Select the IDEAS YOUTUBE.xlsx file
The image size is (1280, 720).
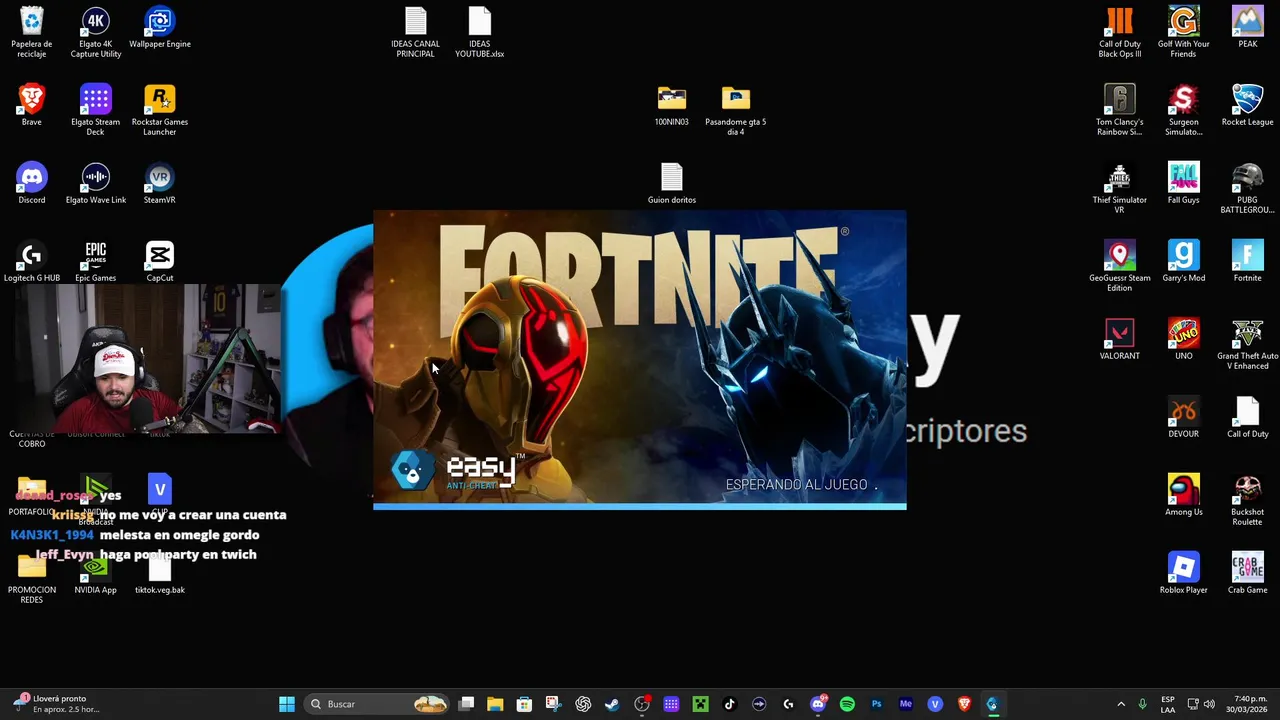480,31
